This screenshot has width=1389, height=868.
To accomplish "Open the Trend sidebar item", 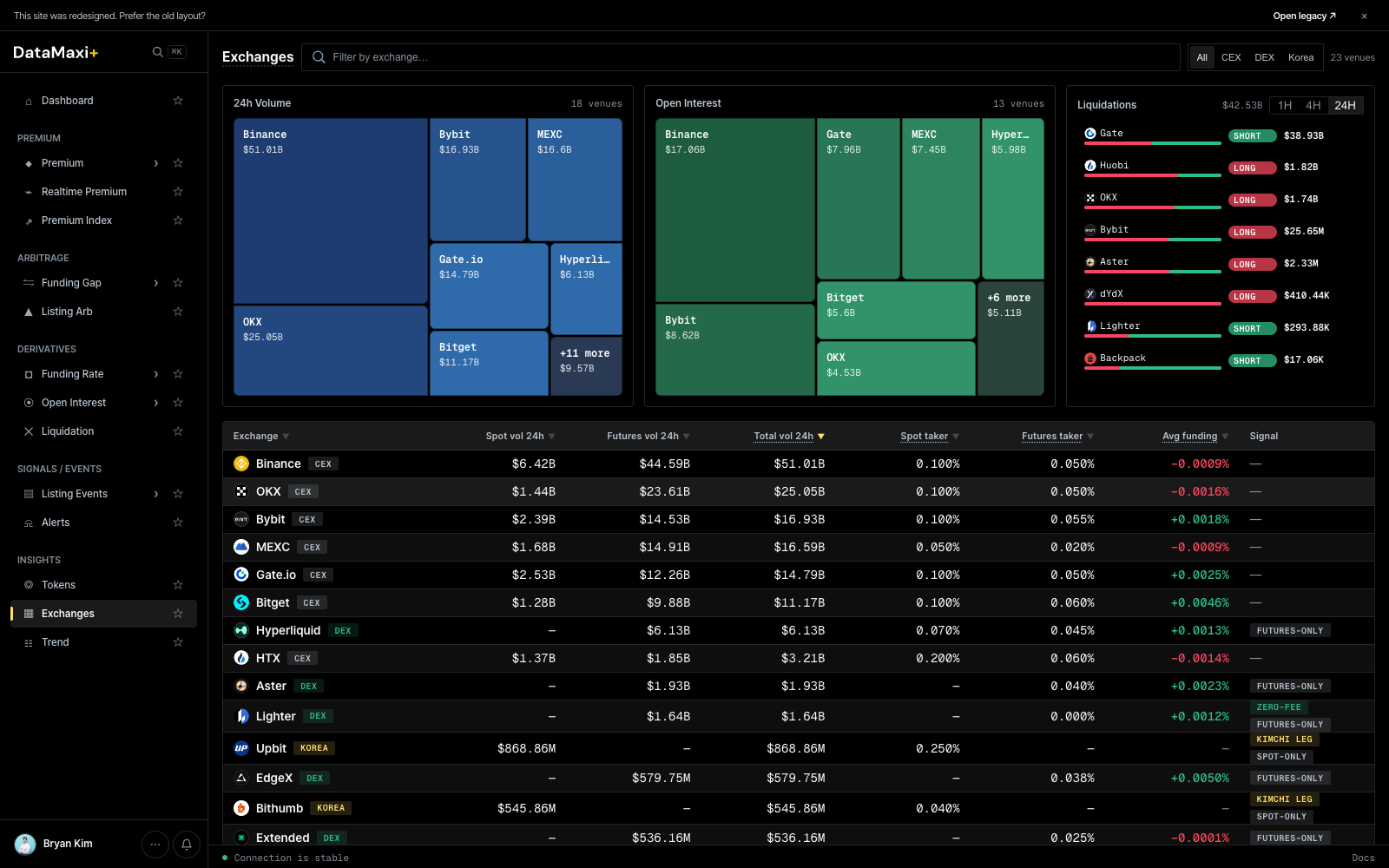I will 103,642.
